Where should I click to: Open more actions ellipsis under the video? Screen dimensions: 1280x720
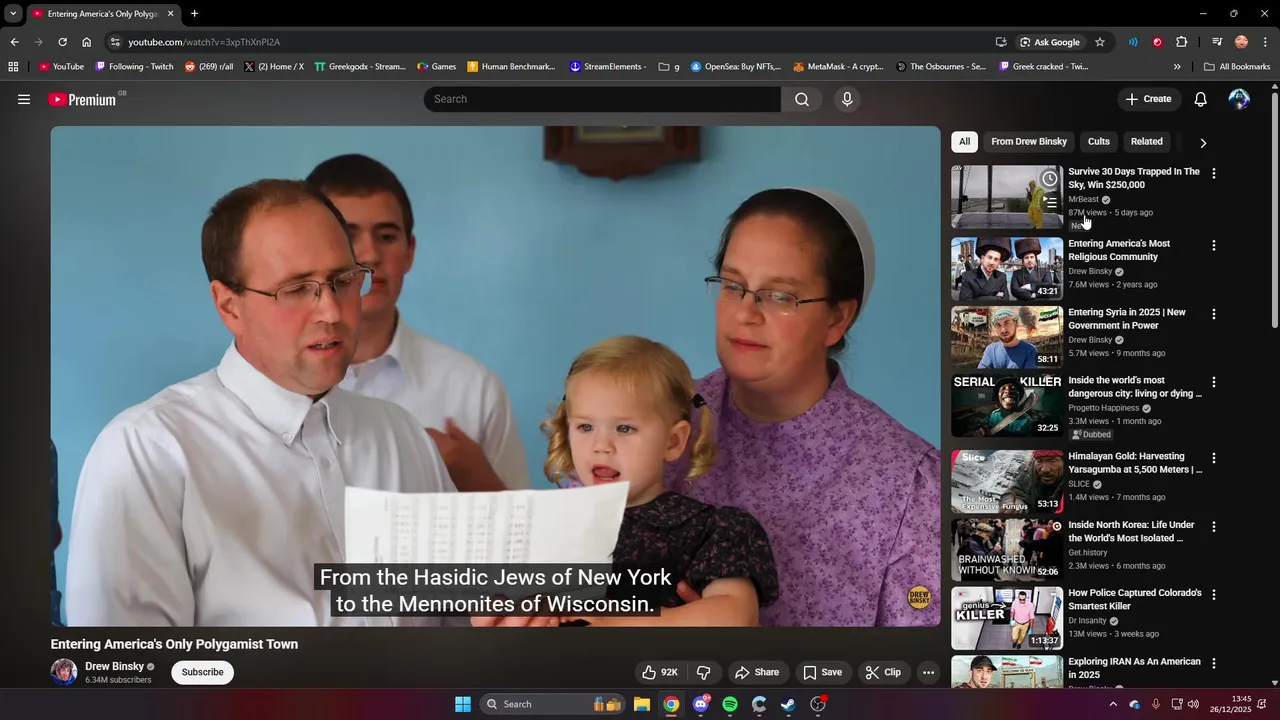tap(928, 672)
